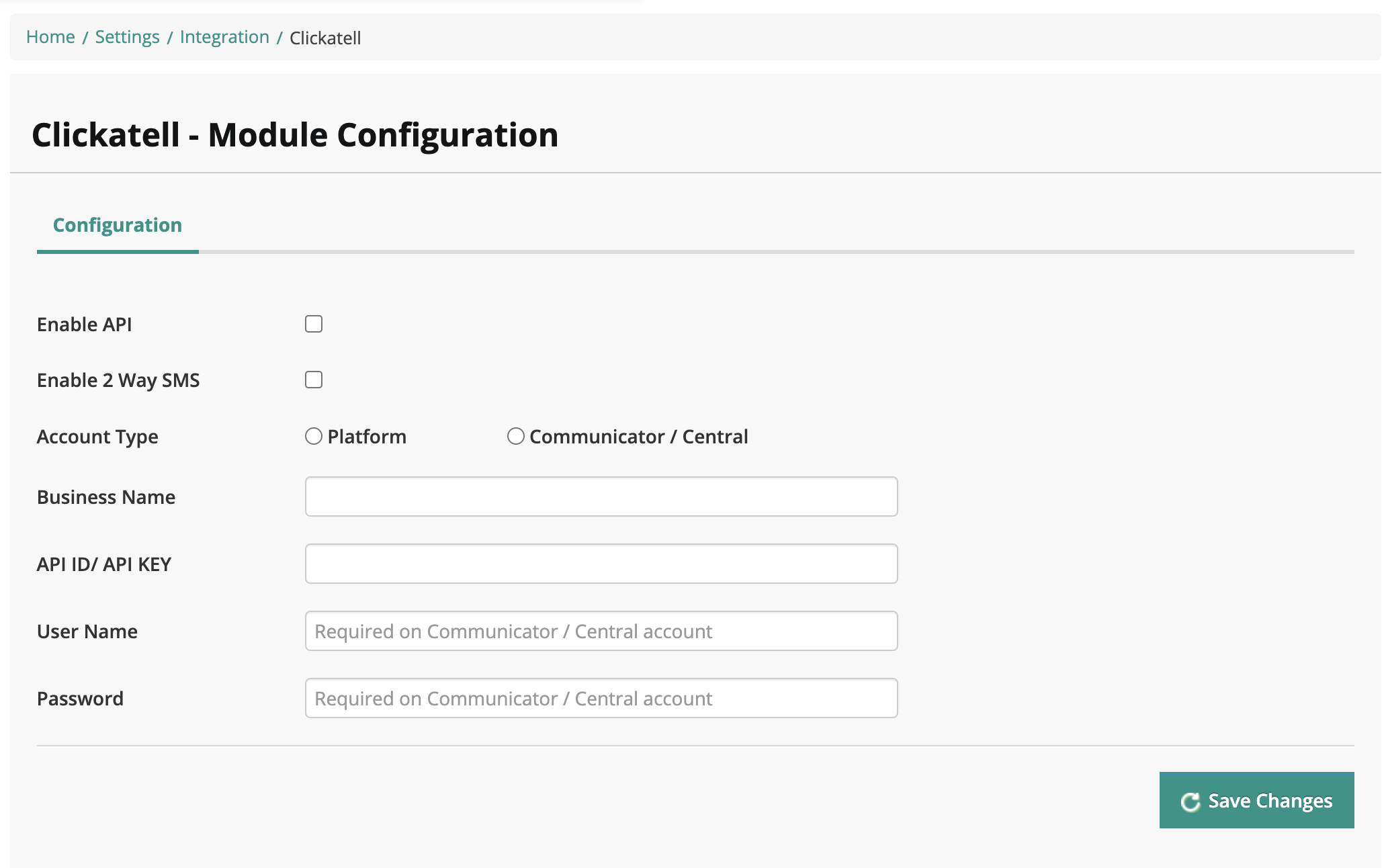Click the Password input field
The height and width of the screenshot is (868, 1384).
coord(601,698)
